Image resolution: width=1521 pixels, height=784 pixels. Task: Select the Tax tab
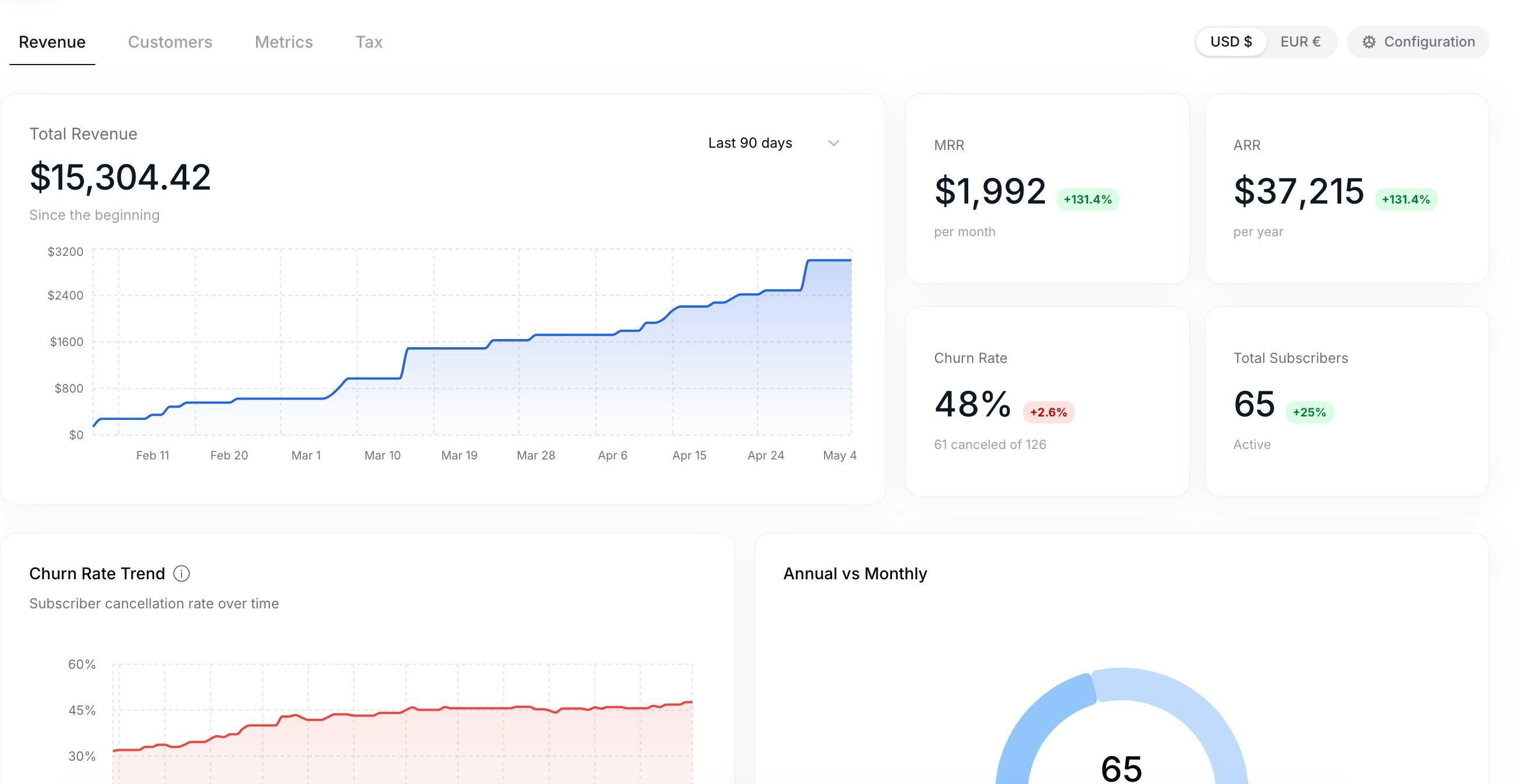(369, 42)
